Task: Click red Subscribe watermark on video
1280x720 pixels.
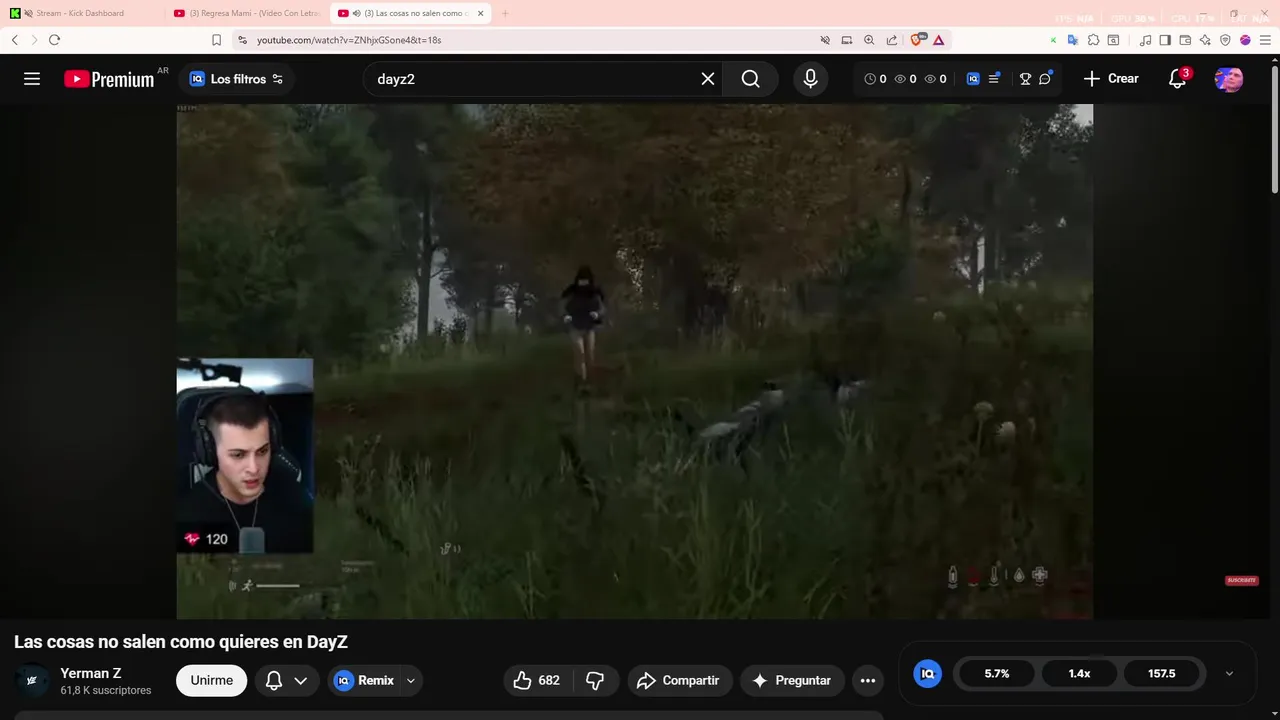Action: point(1241,580)
